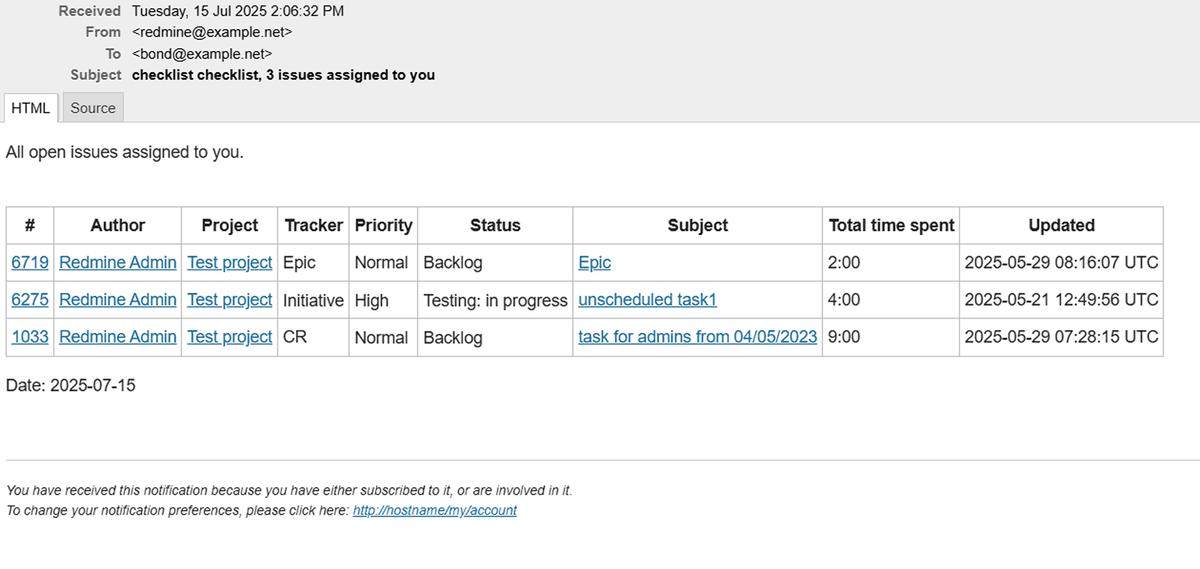Click the Priority column header
This screenshot has width=1200, height=569.
tap(383, 225)
